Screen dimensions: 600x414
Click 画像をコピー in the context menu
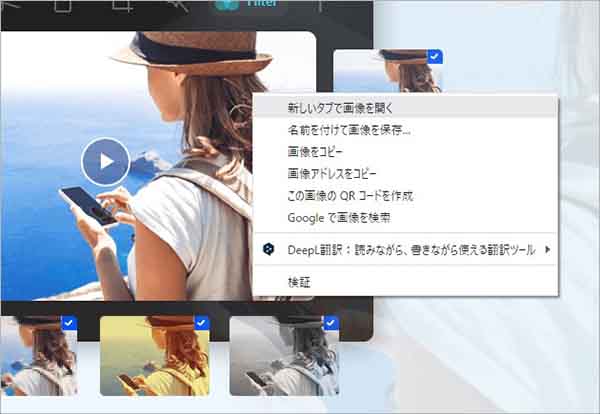[x=405, y=152]
